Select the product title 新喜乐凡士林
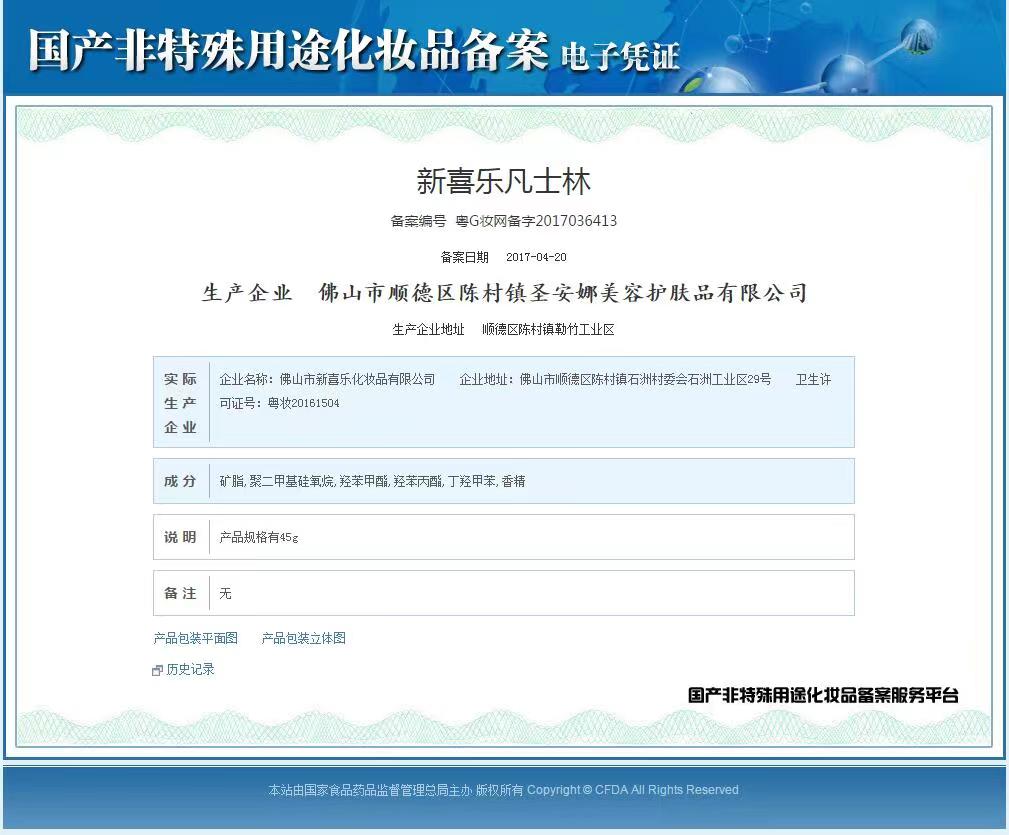This screenshot has width=1009, height=835. click(x=503, y=181)
